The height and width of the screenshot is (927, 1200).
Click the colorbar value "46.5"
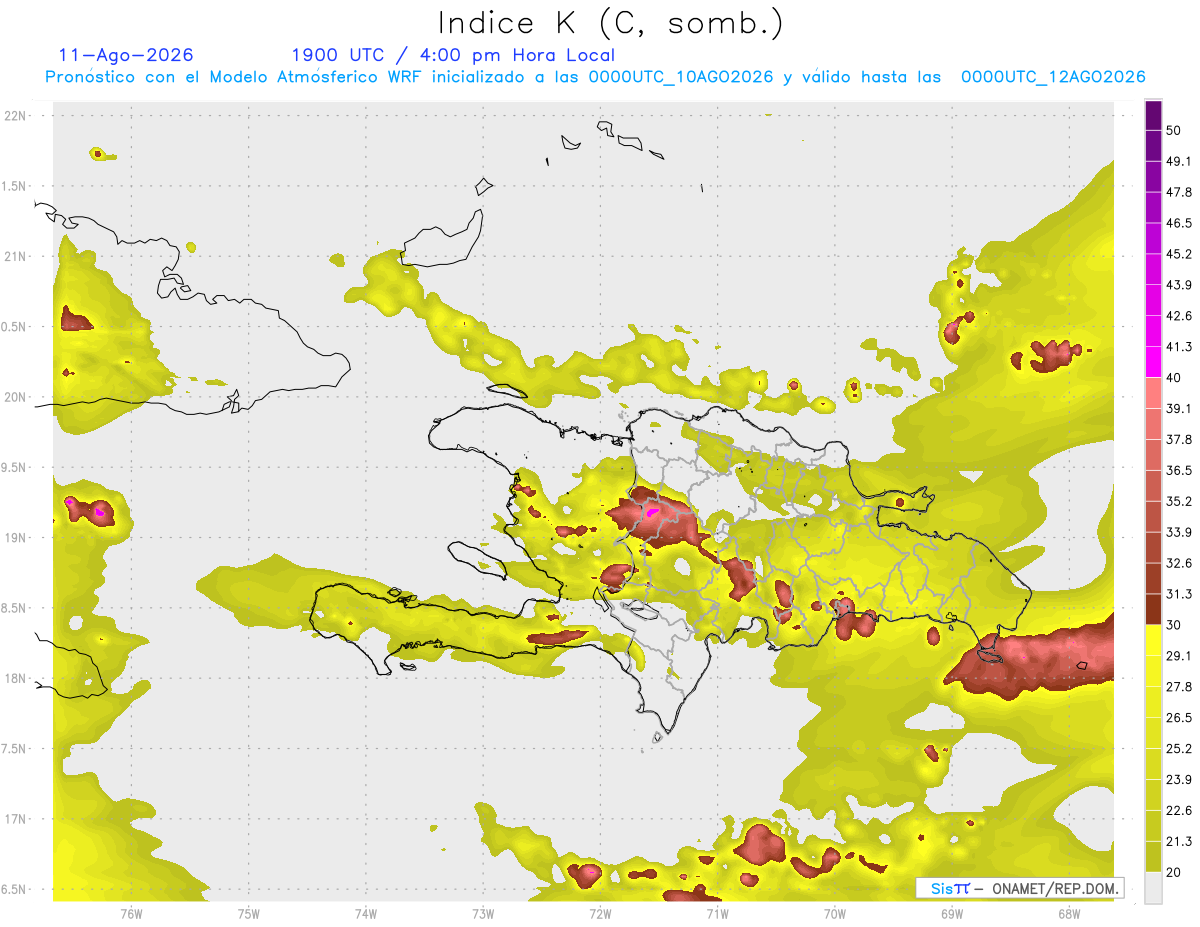1179,223
